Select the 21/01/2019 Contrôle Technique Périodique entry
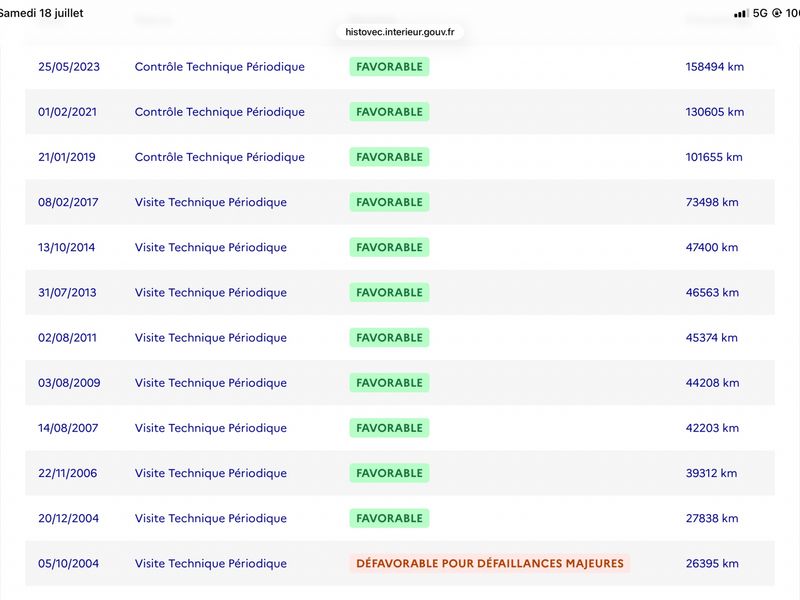This screenshot has height=600, width=800. pyautogui.click(x=400, y=157)
